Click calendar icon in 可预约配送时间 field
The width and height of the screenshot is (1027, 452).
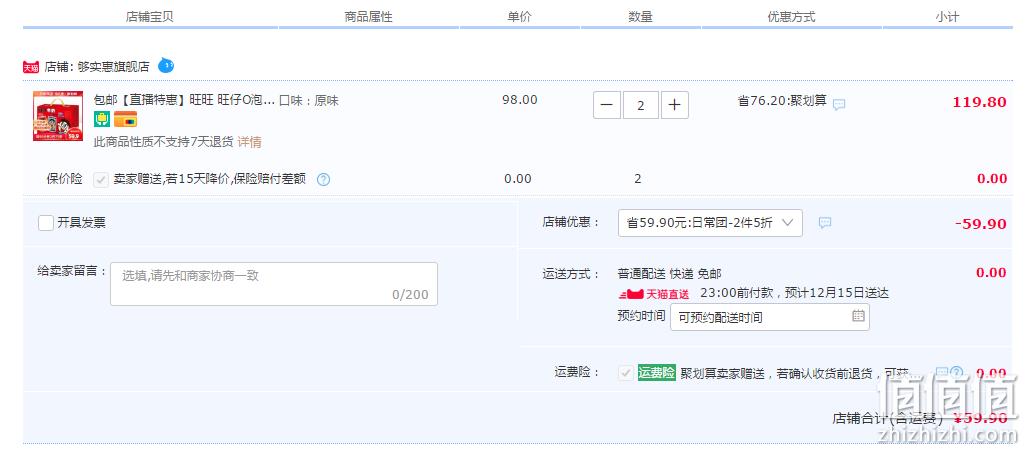coord(858,316)
